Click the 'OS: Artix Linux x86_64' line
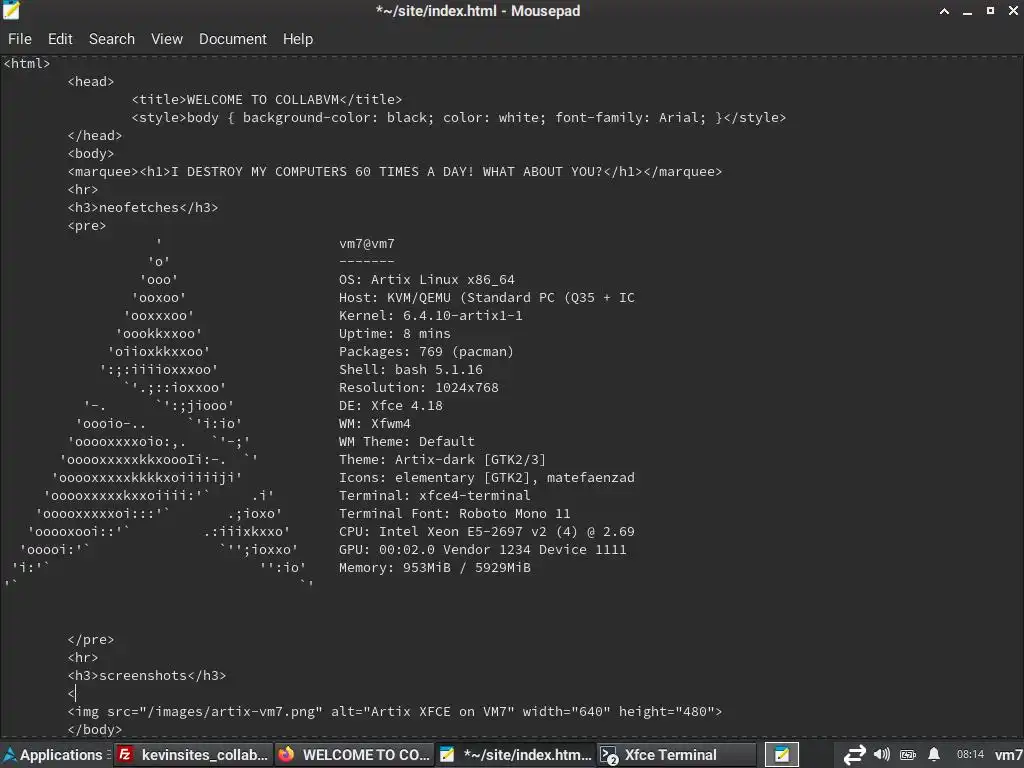Image resolution: width=1024 pixels, height=768 pixels. click(426, 280)
